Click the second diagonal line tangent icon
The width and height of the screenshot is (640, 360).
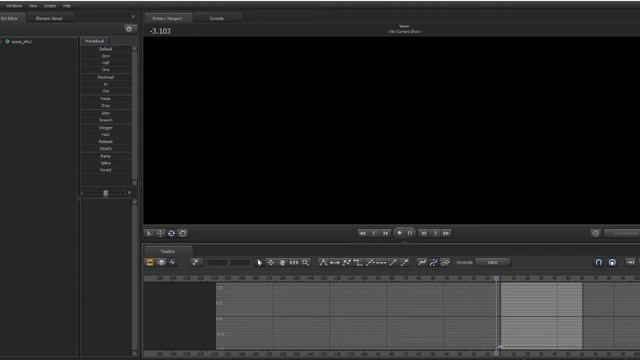click(x=404, y=262)
